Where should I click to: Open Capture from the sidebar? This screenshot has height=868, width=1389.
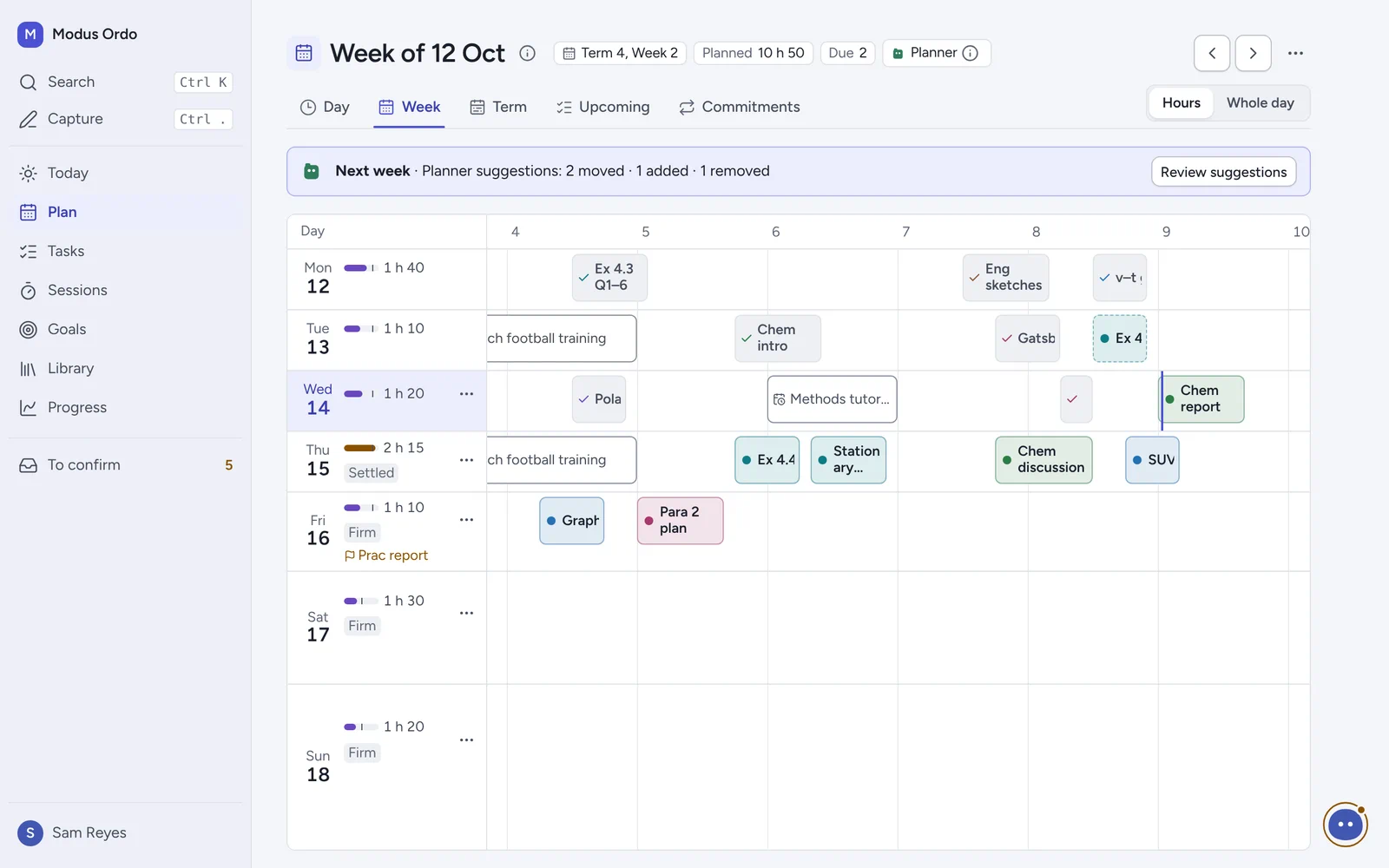point(126,119)
